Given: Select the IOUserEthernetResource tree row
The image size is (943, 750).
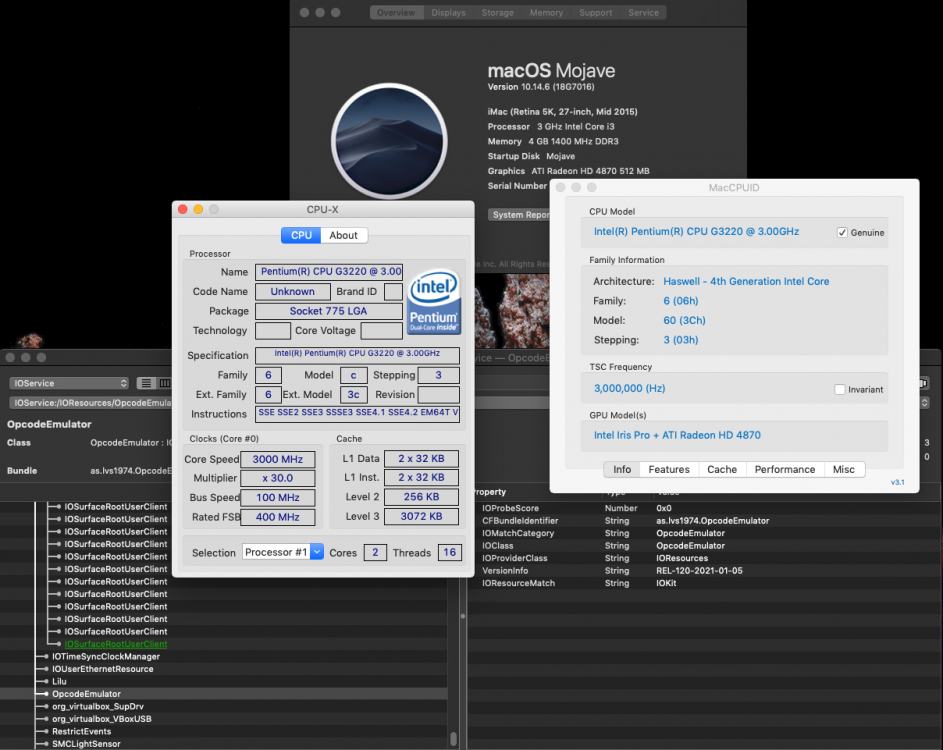Looking at the screenshot, I should point(224,669).
